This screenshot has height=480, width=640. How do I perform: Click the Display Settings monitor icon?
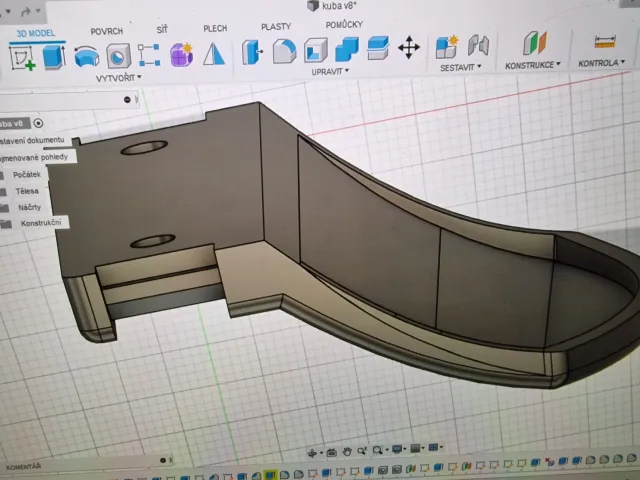pyautogui.click(x=396, y=449)
